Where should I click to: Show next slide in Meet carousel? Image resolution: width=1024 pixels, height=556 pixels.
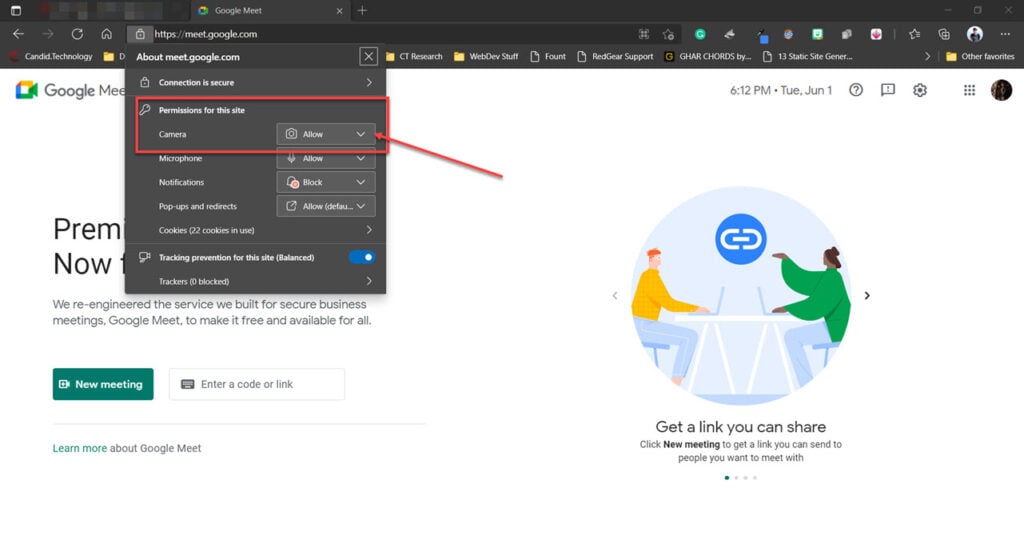coord(867,295)
